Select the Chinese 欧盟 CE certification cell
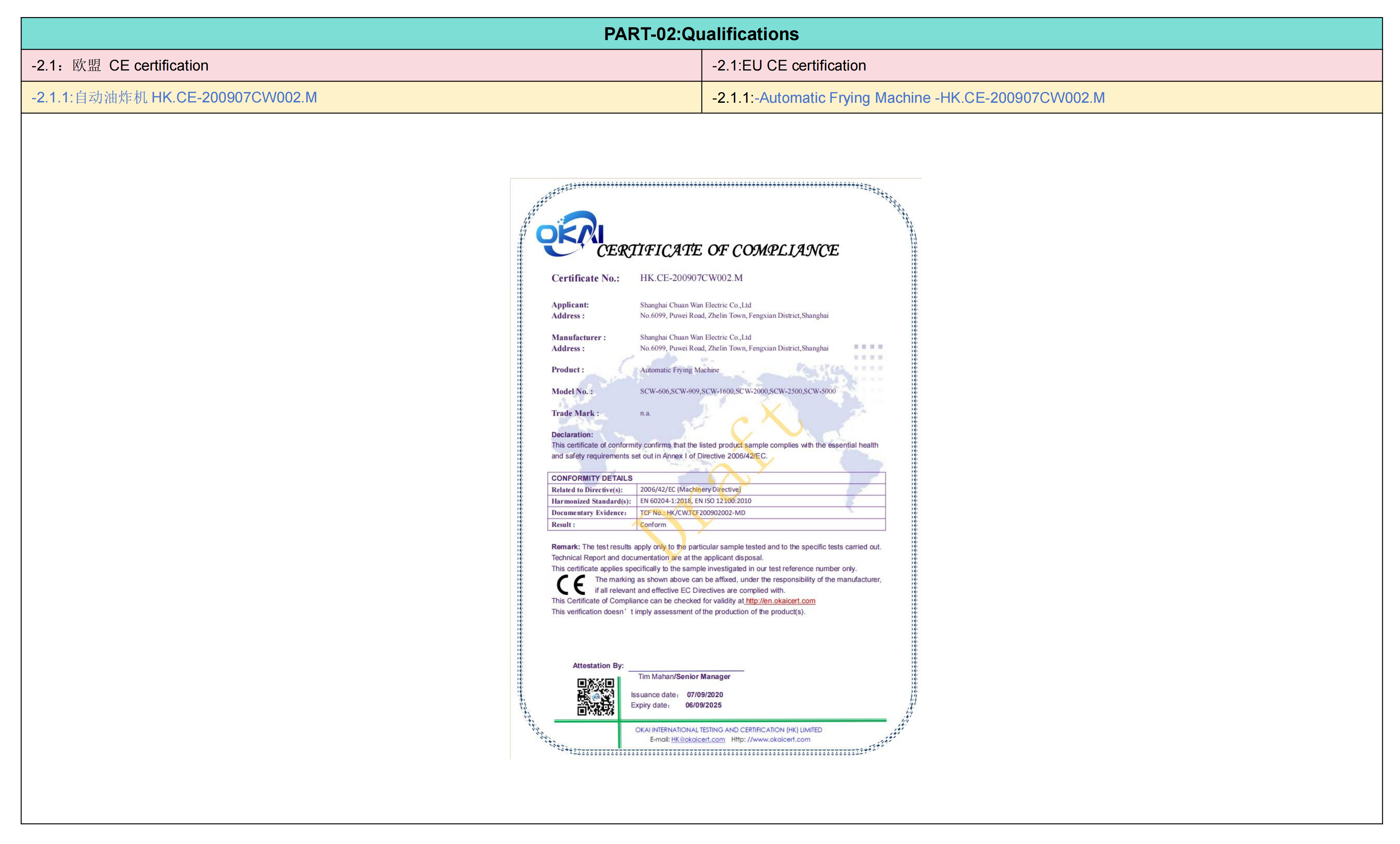This screenshot has width=1400, height=844. [x=121, y=66]
